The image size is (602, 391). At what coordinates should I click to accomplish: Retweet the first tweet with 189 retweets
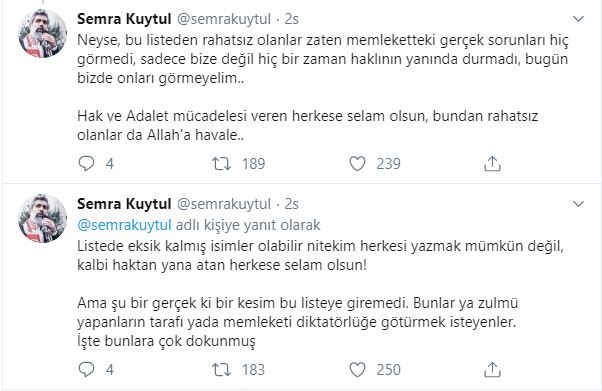(x=222, y=164)
